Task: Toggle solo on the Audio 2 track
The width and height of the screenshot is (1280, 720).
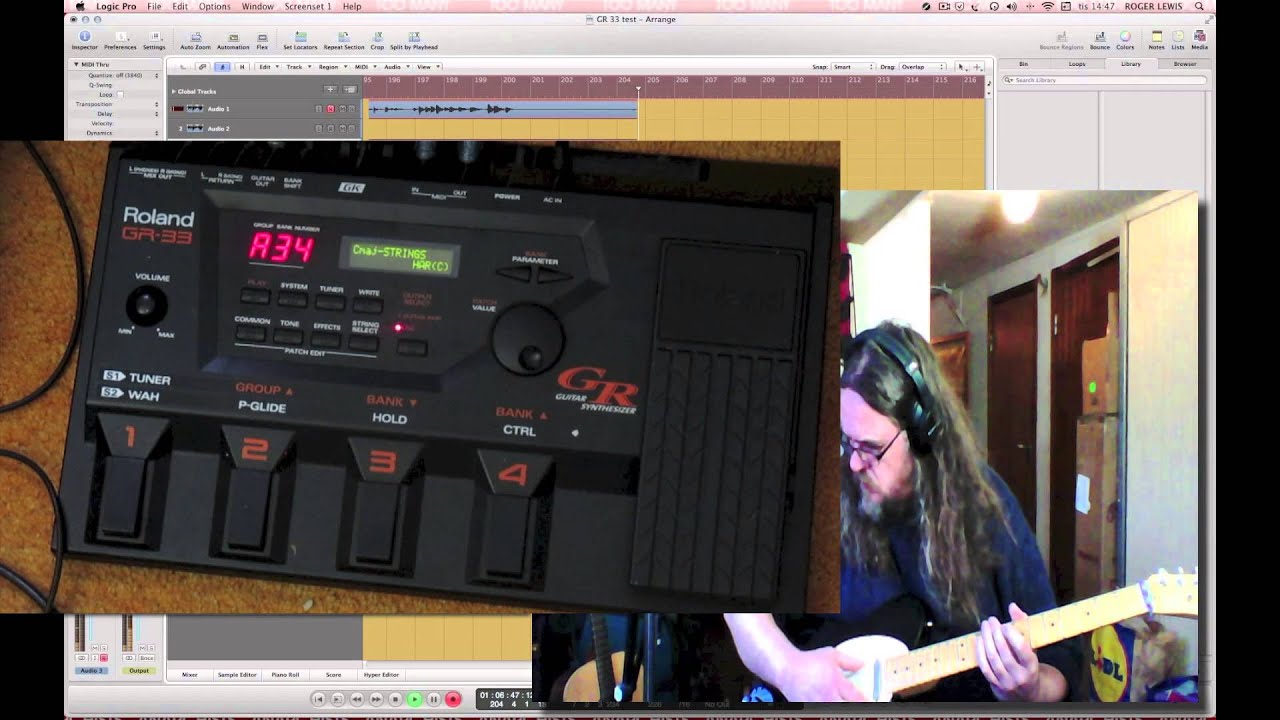Action: [x=352, y=129]
